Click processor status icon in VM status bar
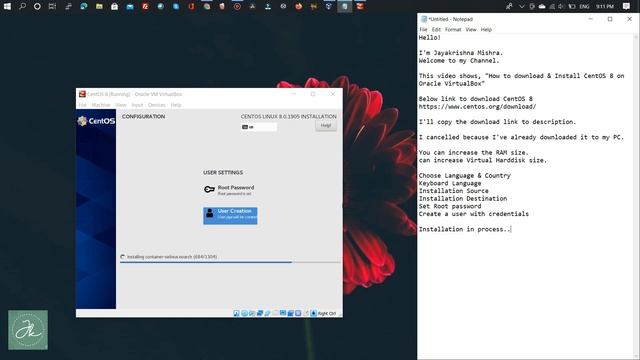 click(298, 313)
